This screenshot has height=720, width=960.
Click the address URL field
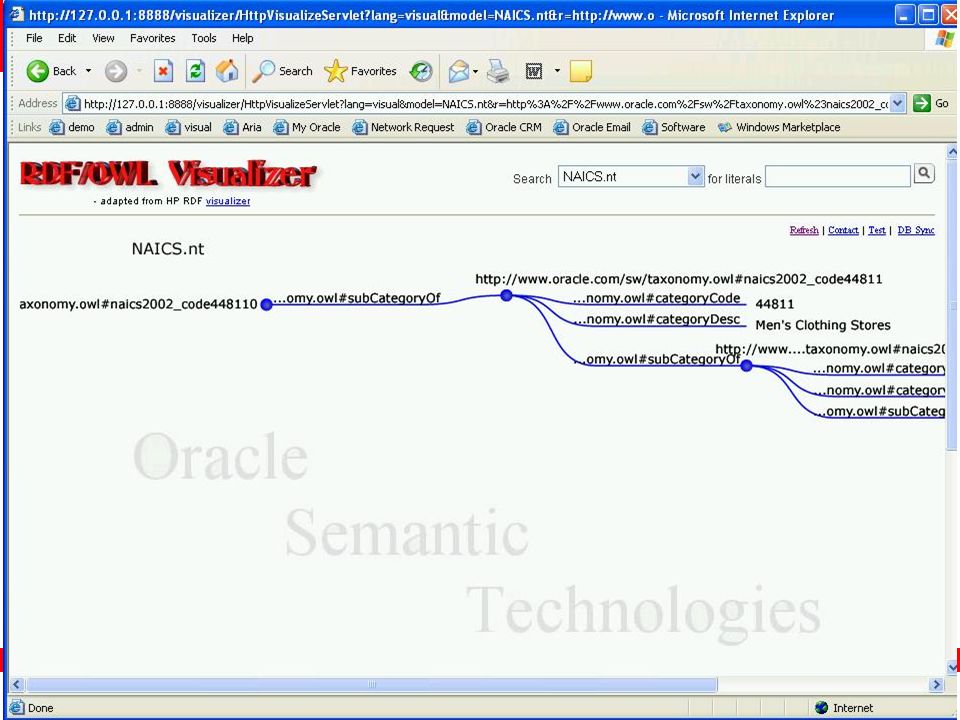click(485, 103)
